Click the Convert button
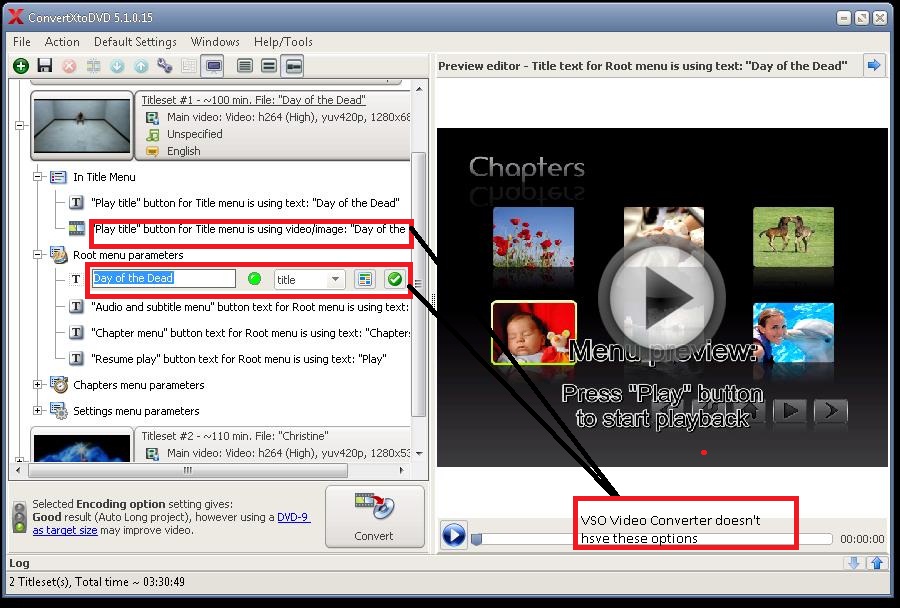 (375, 516)
